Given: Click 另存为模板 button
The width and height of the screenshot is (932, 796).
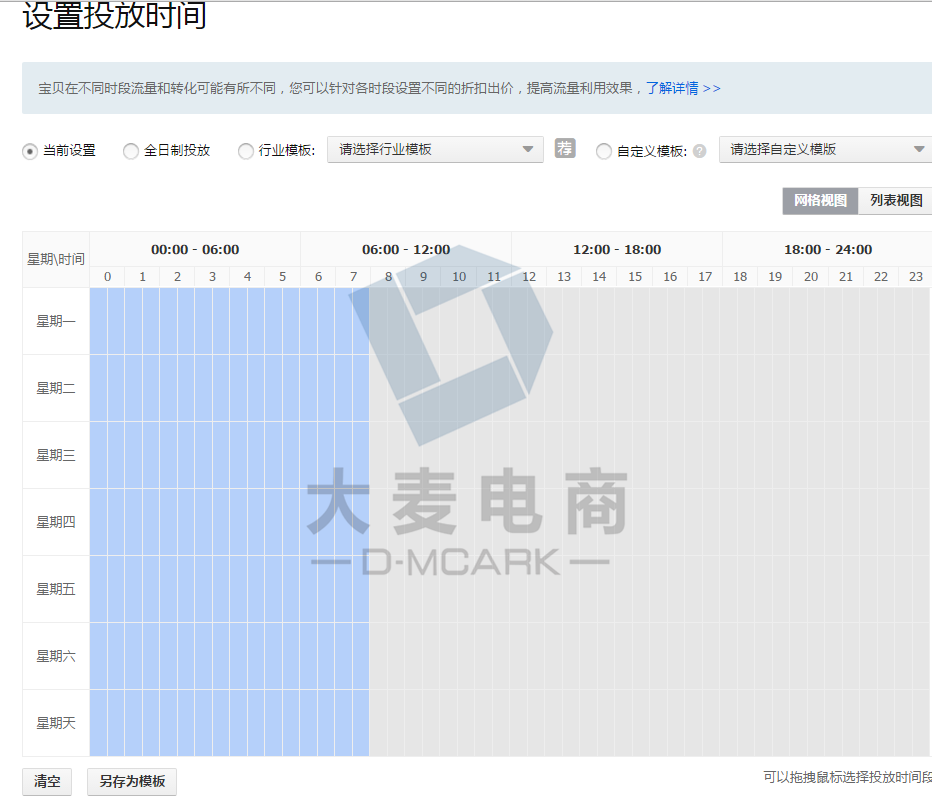Looking at the screenshot, I should pyautogui.click(x=132, y=782).
